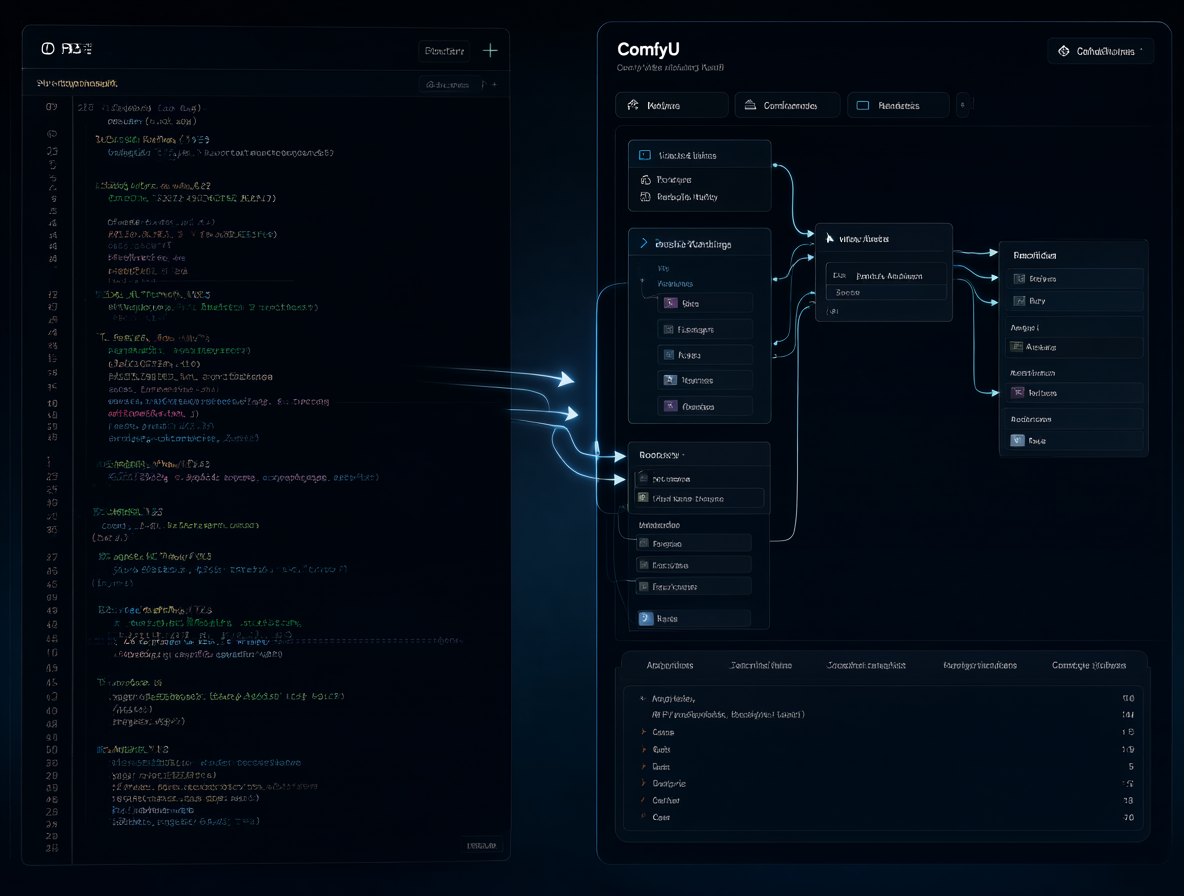
Task: Toggle the second square box under the lower-left node's subheading
Action: (x=644, y=565)
